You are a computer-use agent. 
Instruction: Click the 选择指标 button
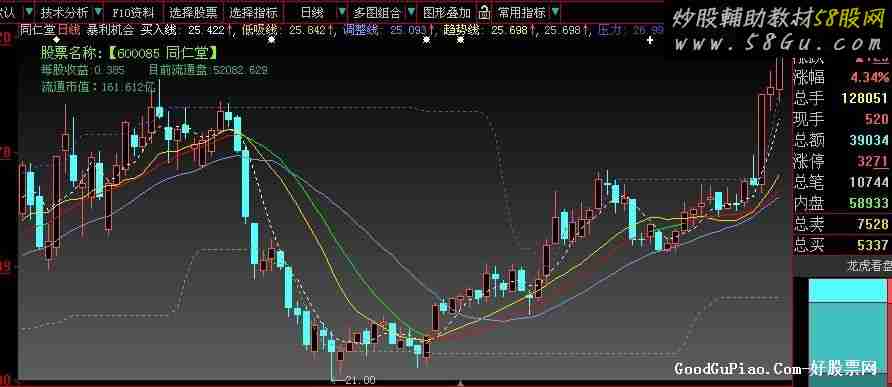click(x=254, y=12)
